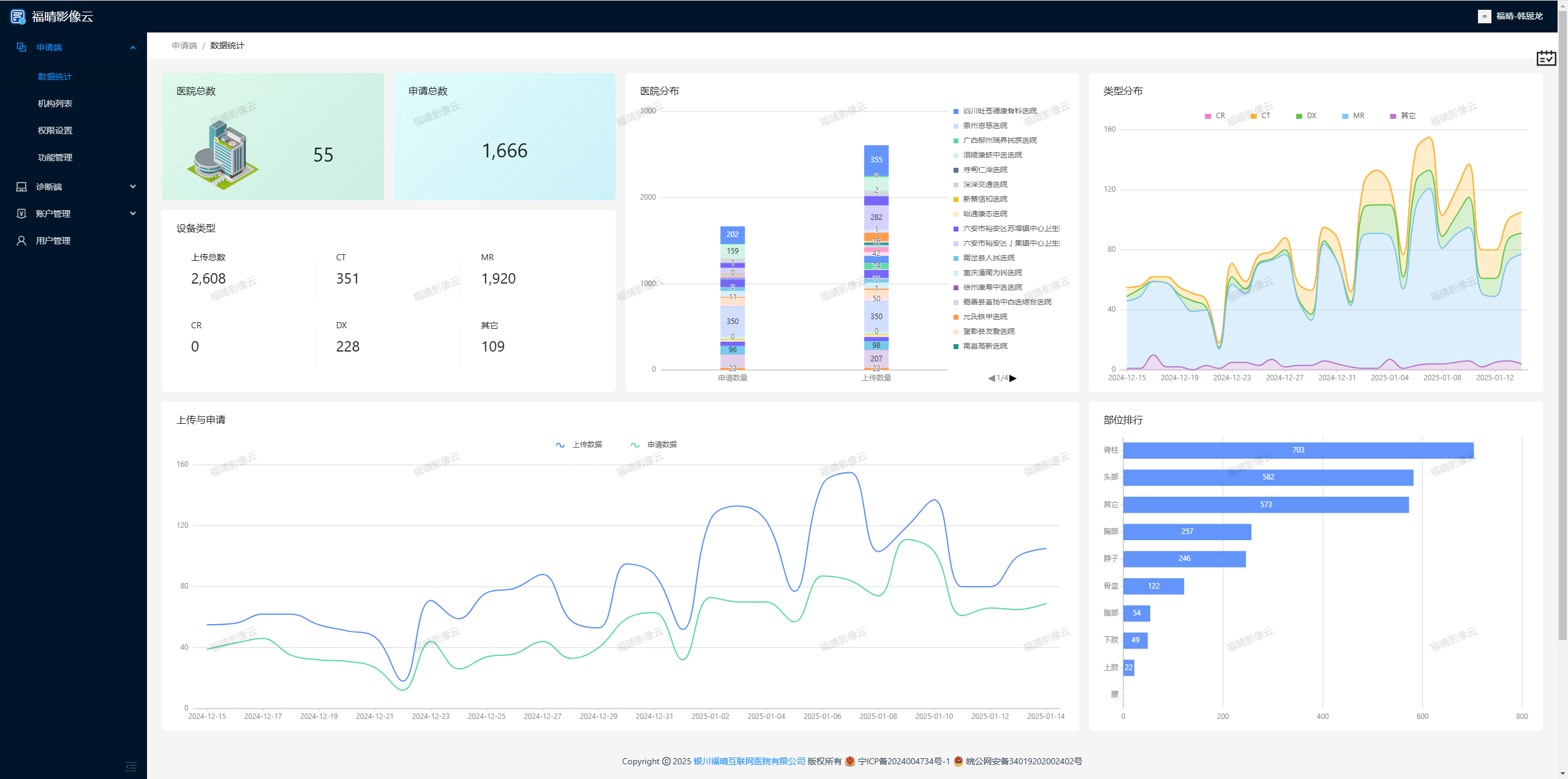Expand the 诊断端 submenu arrow

click(133, 187)
